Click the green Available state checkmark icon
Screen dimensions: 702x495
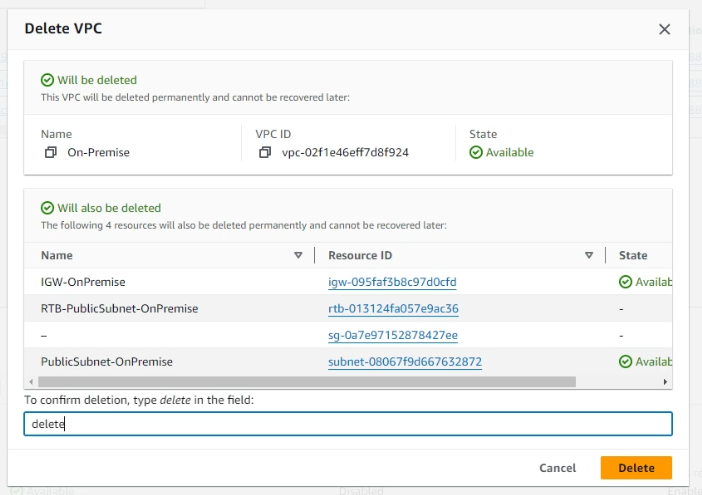coord(476,153)
